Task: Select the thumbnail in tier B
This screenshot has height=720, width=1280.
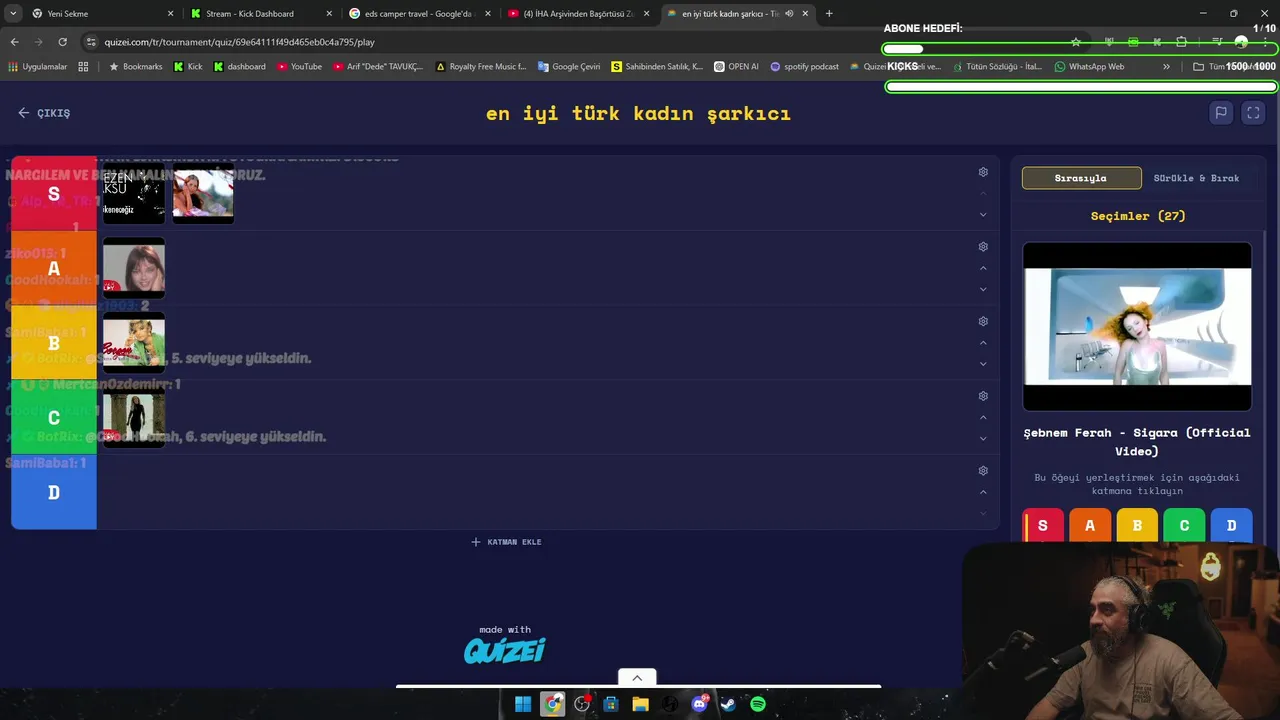Action: (x=134, y=343)
